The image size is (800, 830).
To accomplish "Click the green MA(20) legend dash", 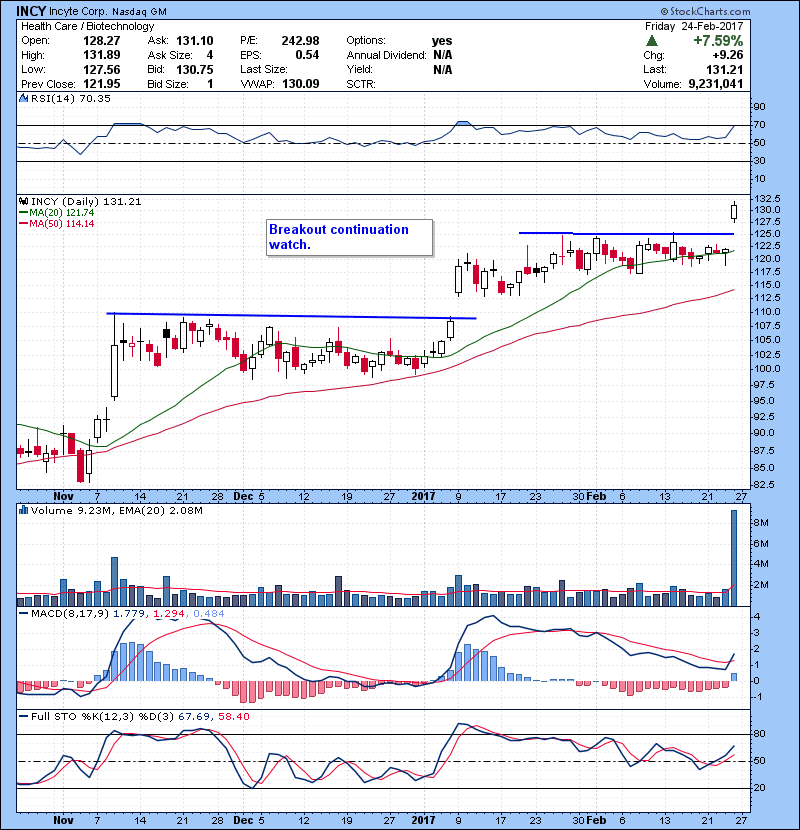I will point(23,212).
